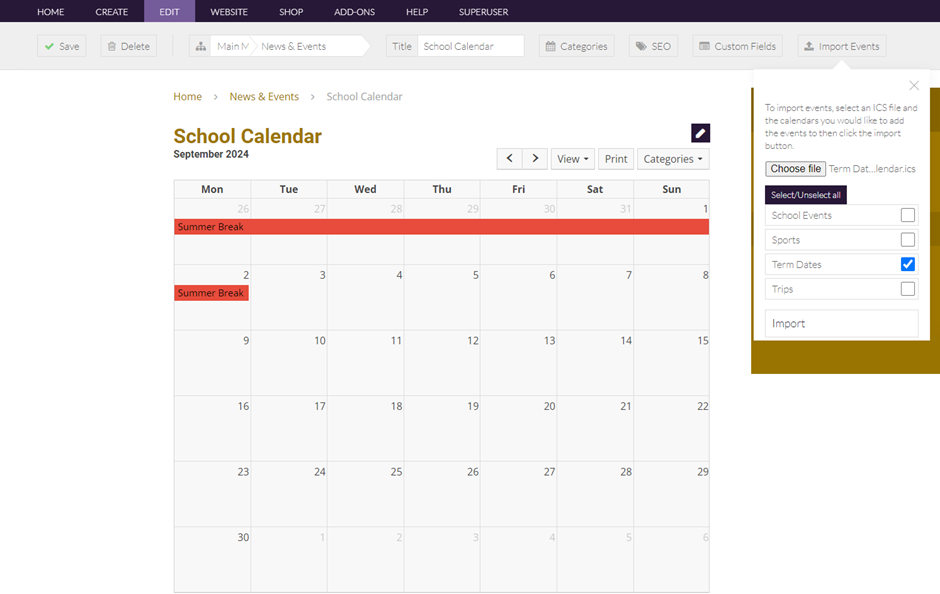Click the Mon column header
Viewport: 940px width, 594px height.
212,189
